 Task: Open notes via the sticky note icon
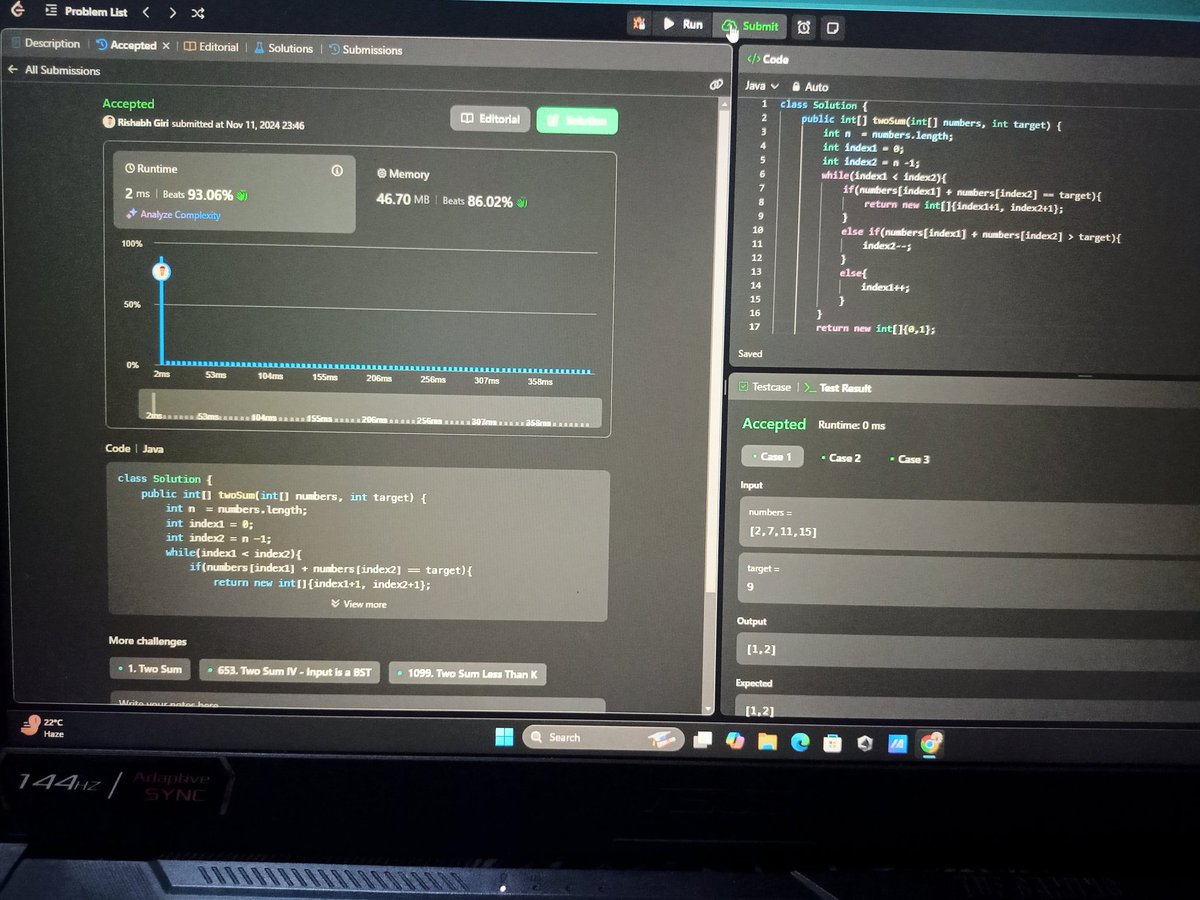(x=832, y=28)
